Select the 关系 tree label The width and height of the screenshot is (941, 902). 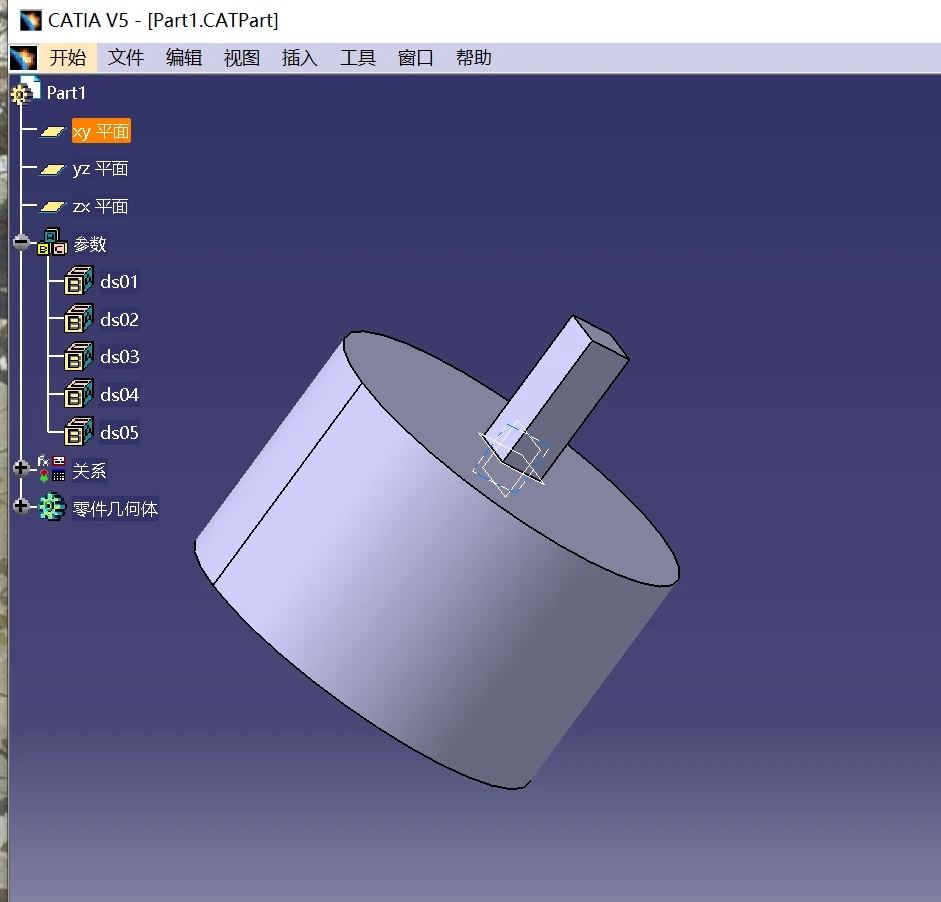(89, 471)
